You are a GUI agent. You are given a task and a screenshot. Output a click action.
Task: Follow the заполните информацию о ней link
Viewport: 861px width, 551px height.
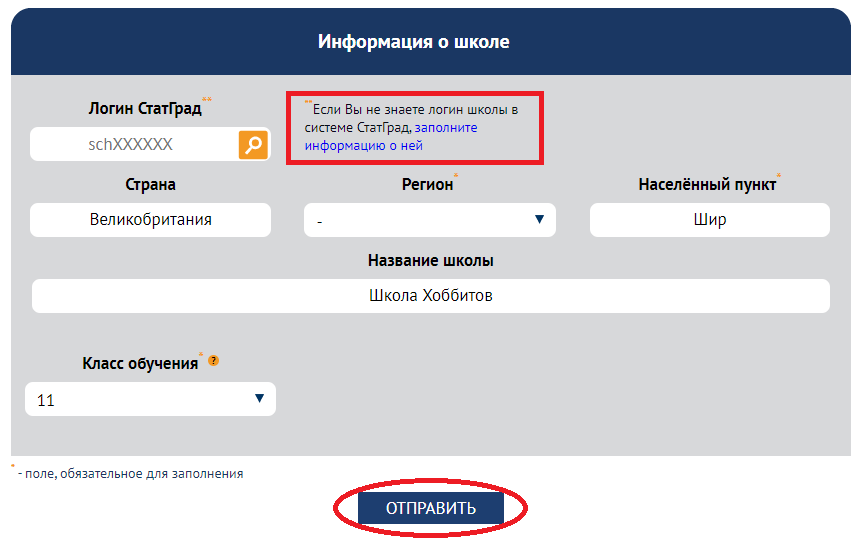pos(391,137)
